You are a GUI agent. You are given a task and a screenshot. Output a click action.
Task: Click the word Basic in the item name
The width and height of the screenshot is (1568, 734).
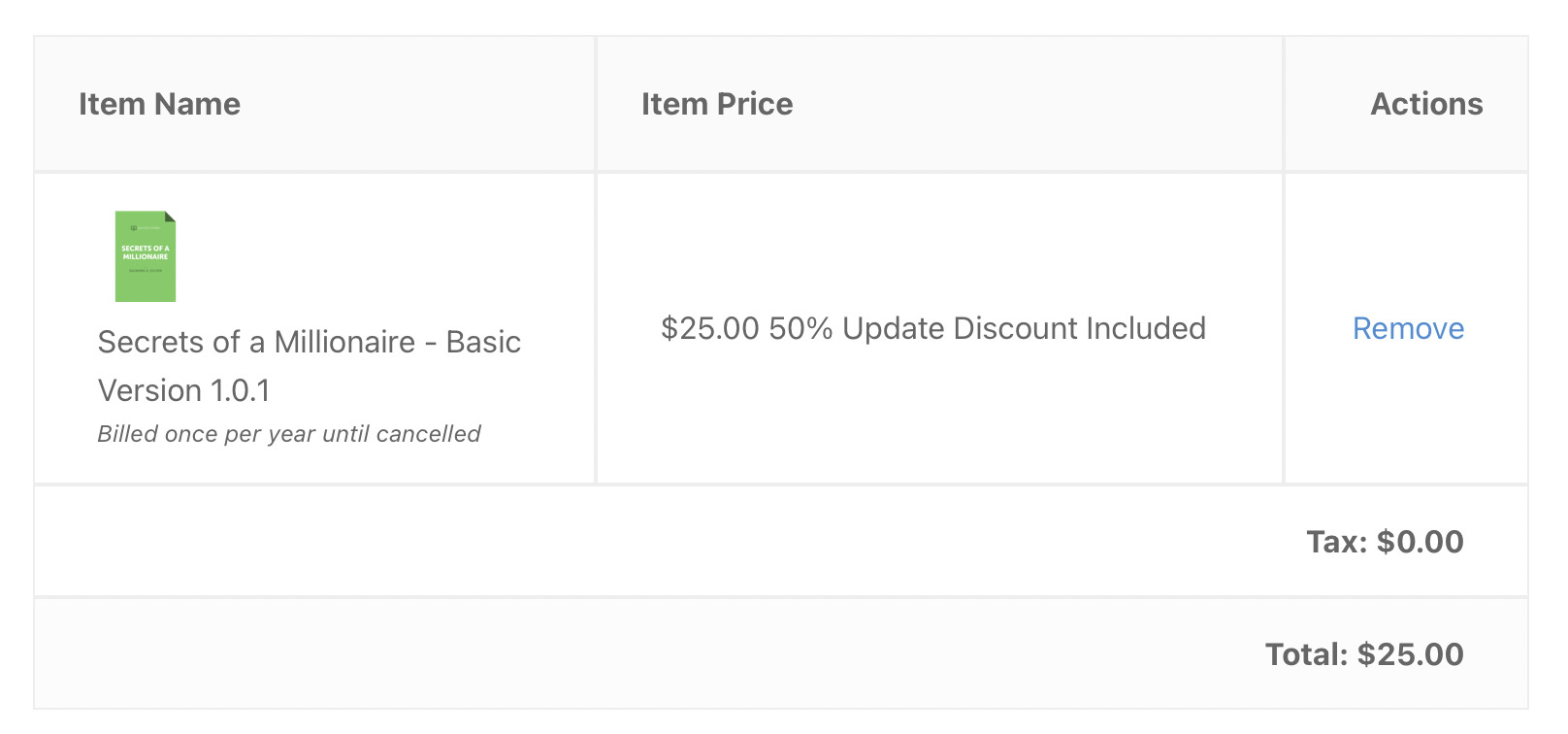pos(483,342)
